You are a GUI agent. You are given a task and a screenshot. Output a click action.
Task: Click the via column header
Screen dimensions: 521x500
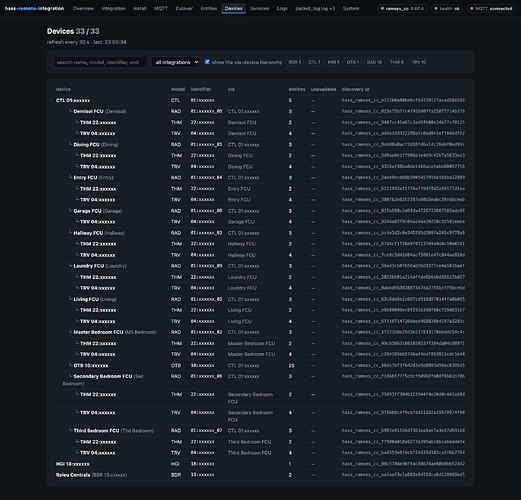coord(231,89)
